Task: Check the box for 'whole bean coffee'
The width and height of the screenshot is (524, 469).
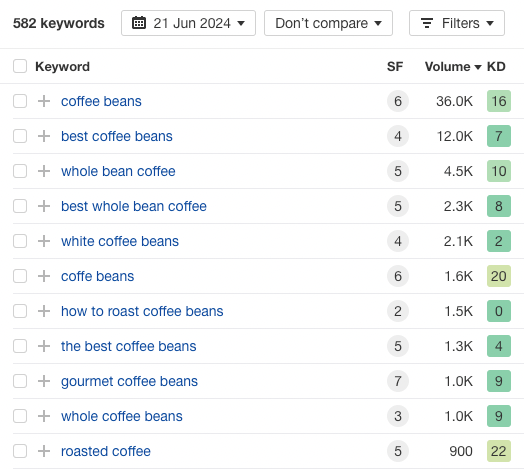Action: [x=20, y=171]
